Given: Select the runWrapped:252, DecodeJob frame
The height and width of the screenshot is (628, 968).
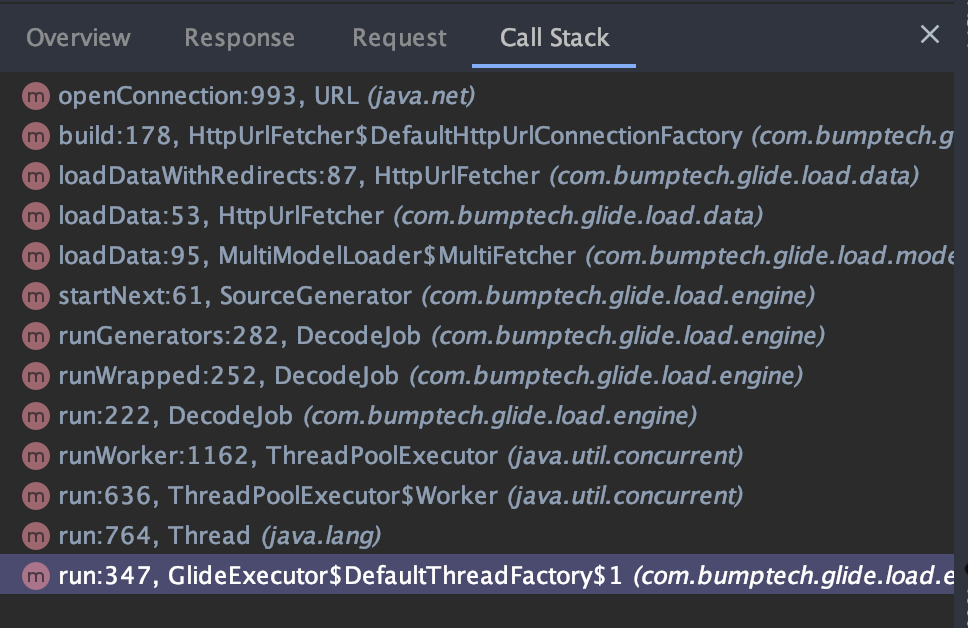Looking at the screenshot, I should tap(477, 376).
